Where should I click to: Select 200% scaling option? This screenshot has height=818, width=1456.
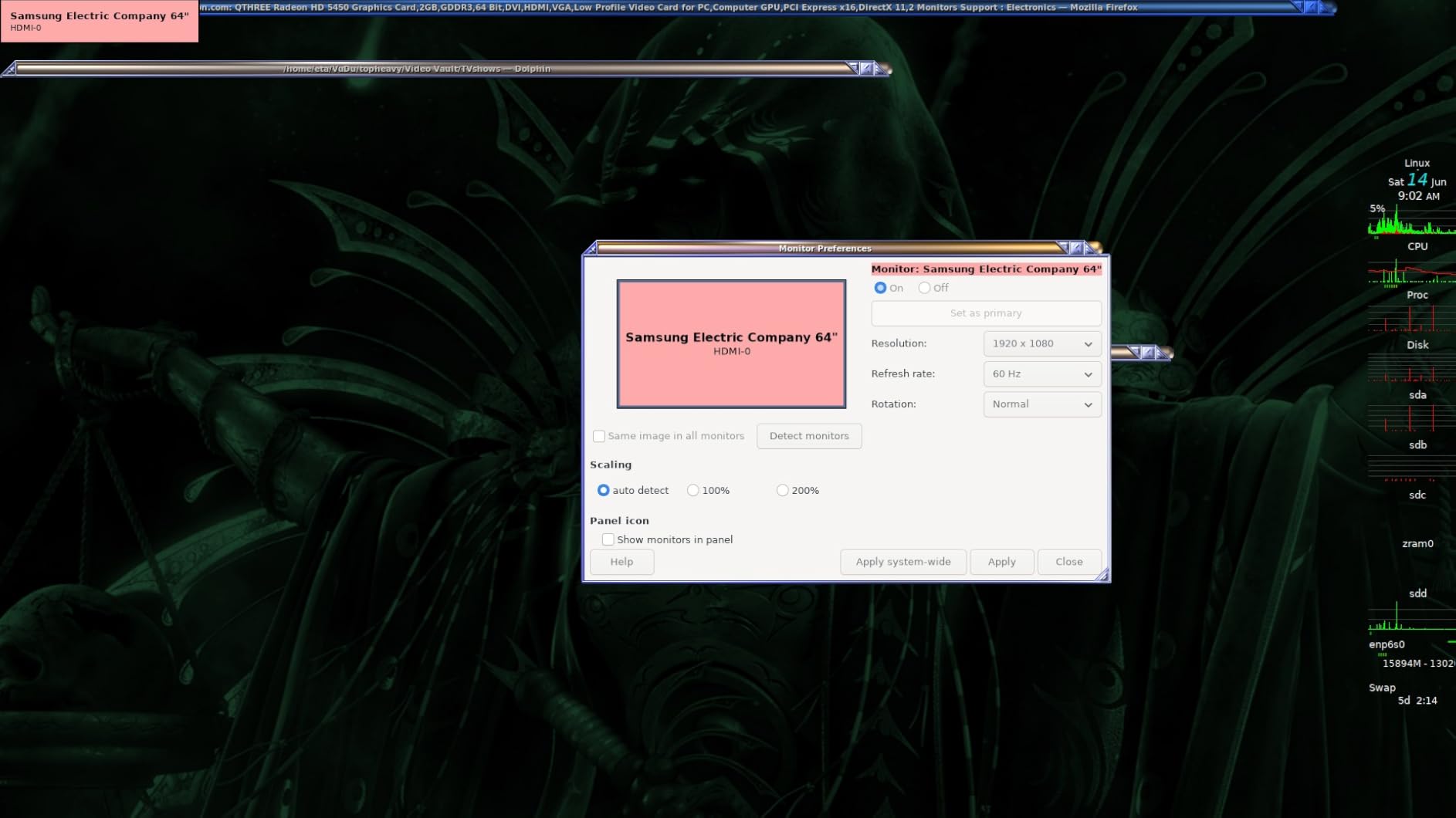click(x=782, y=491)
